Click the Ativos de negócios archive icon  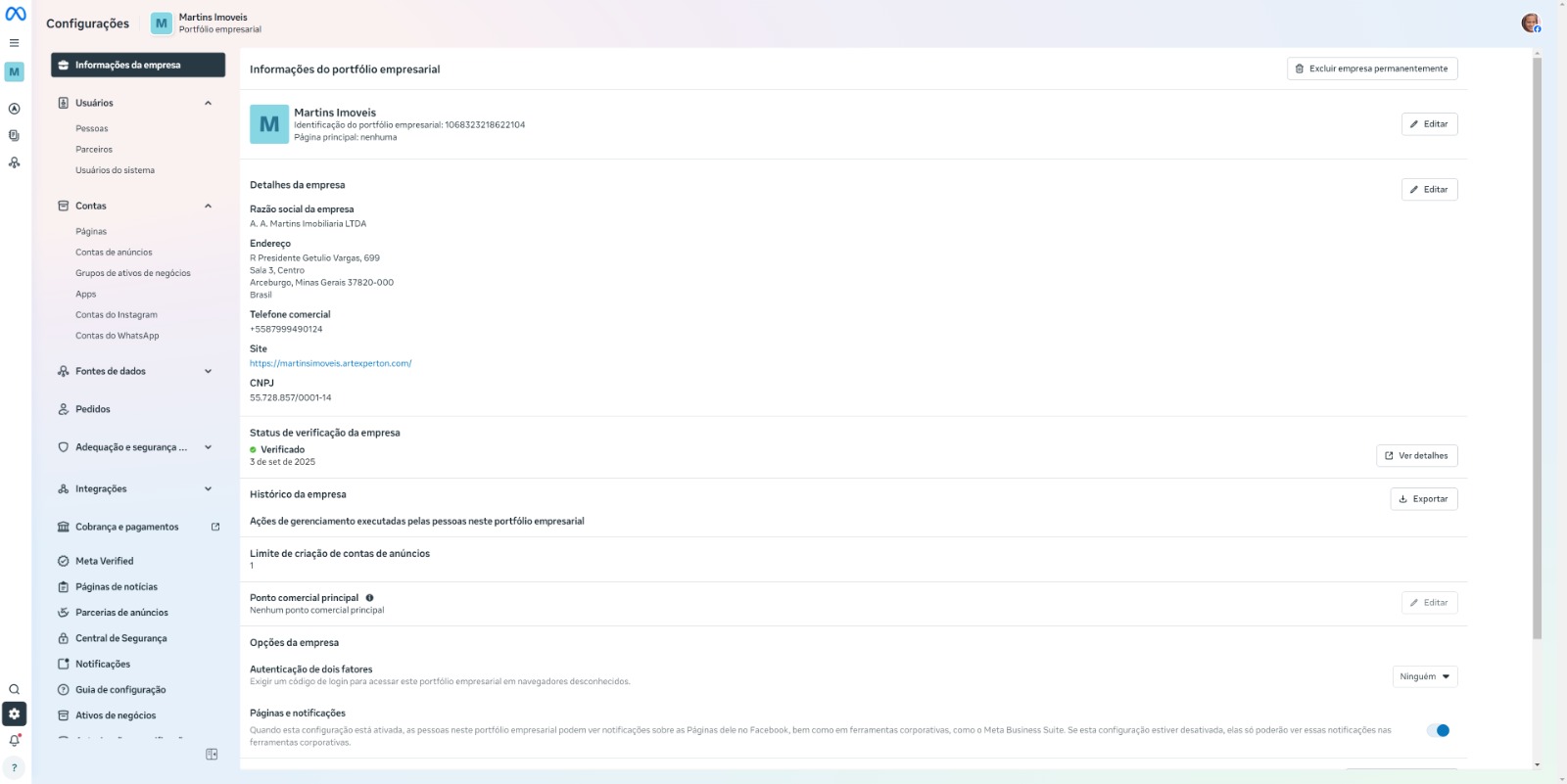(64, 715)
